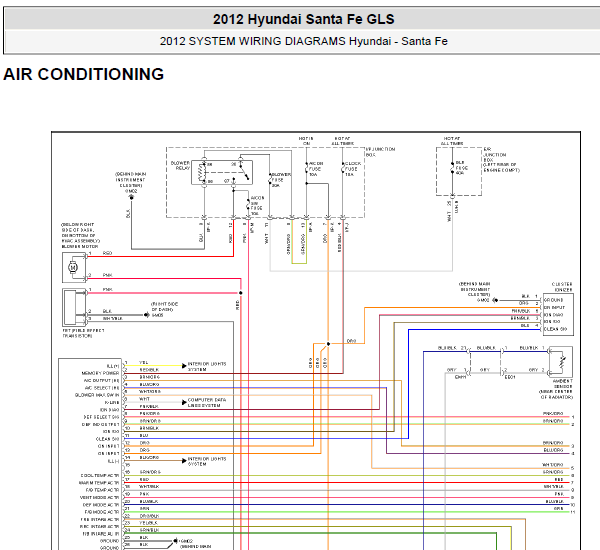This screenshot has width=600, height=550.
Task: Click the "CLOCK FUSE 15A" label
Action: click(x=353, y=169)
